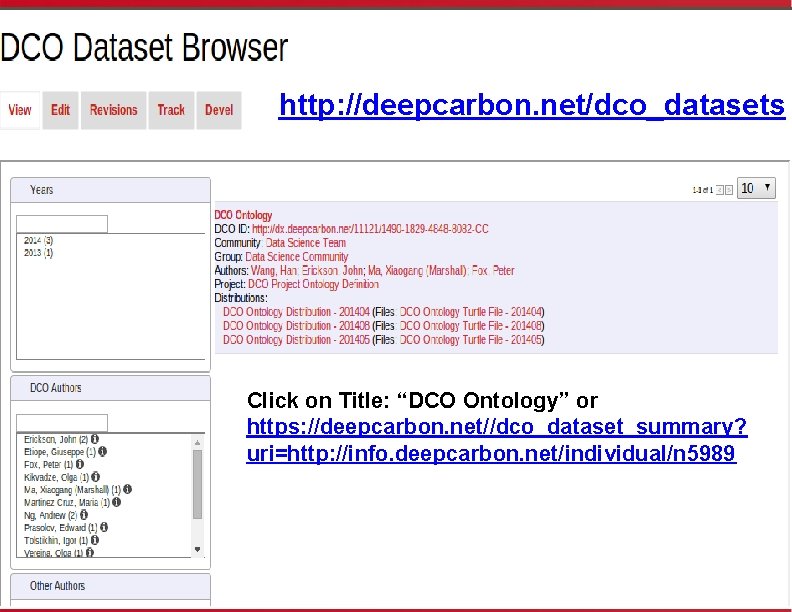Click DCO Authors list scroll-down arrow

[x=197, y=549]
